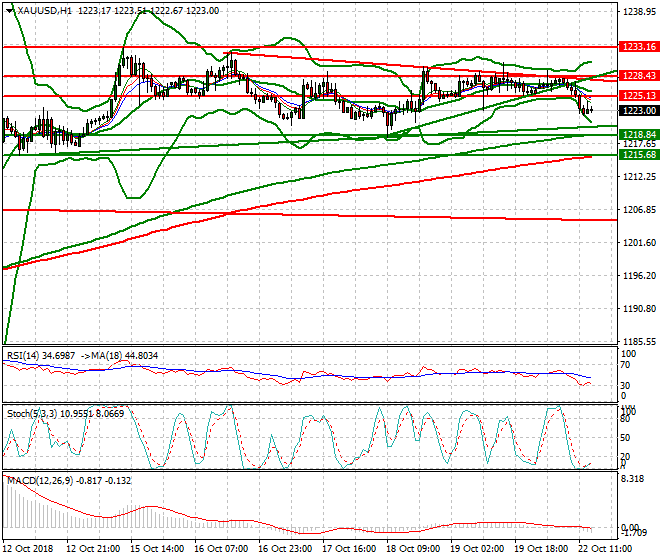The width and height of the screenshot is (660, 560).
Task: Click the Stochastic scale value 50
Action: 625,438
